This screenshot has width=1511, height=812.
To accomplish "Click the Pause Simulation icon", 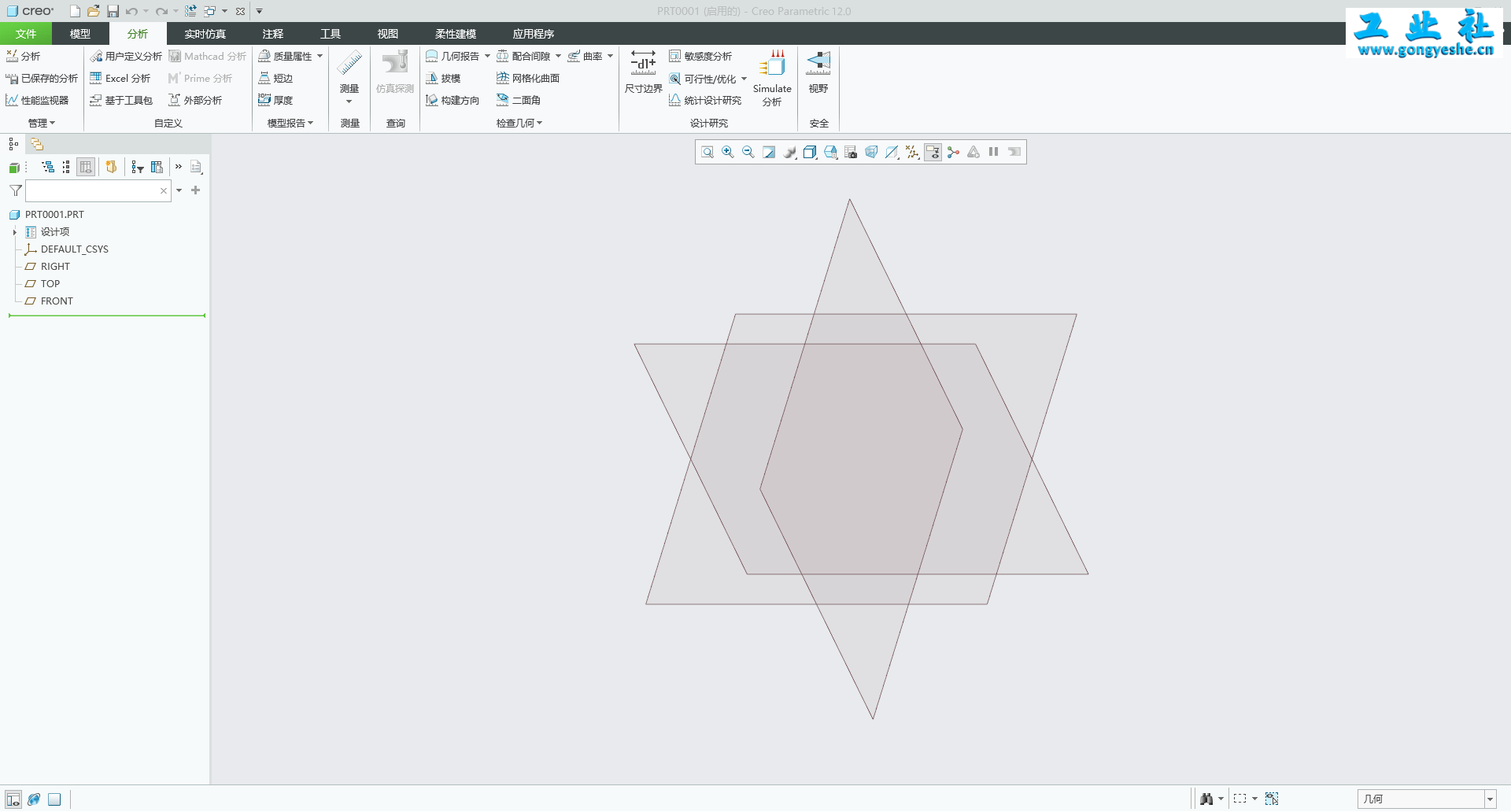I will coord(994,152).
